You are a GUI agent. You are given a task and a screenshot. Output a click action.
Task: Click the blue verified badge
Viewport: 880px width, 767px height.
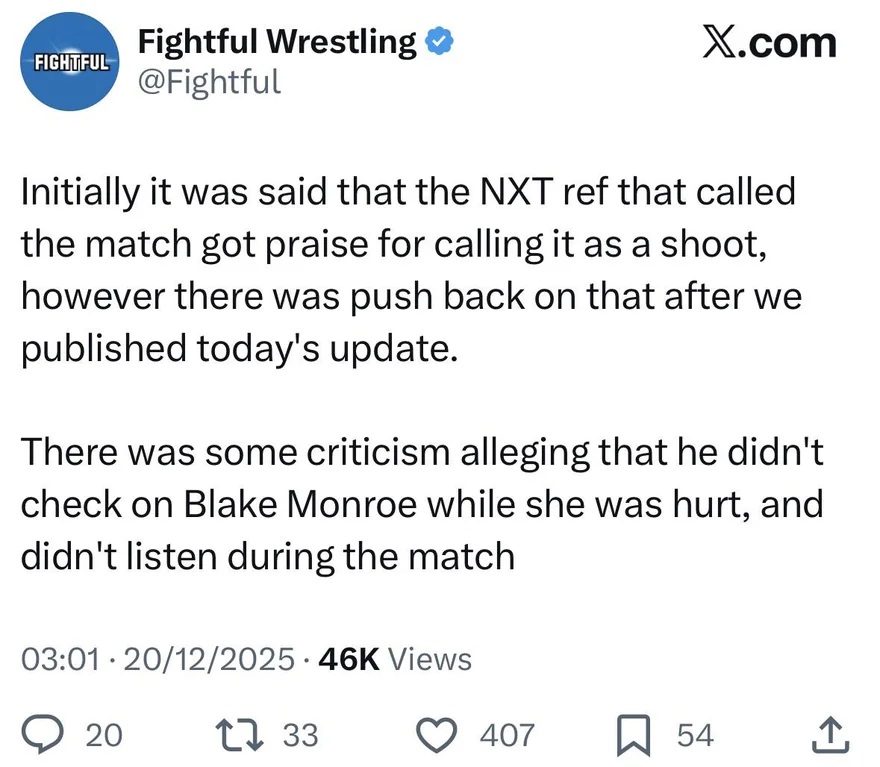tap(439, 42)
